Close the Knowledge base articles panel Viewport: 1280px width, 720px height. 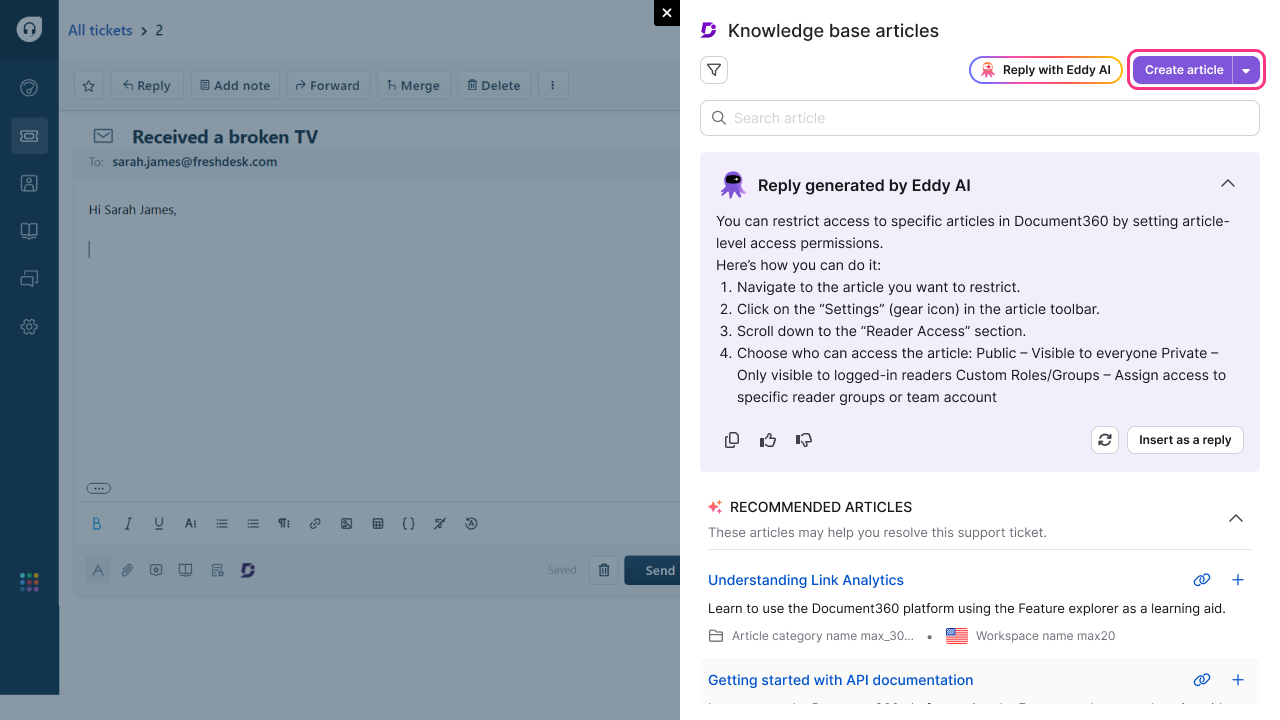667,13
